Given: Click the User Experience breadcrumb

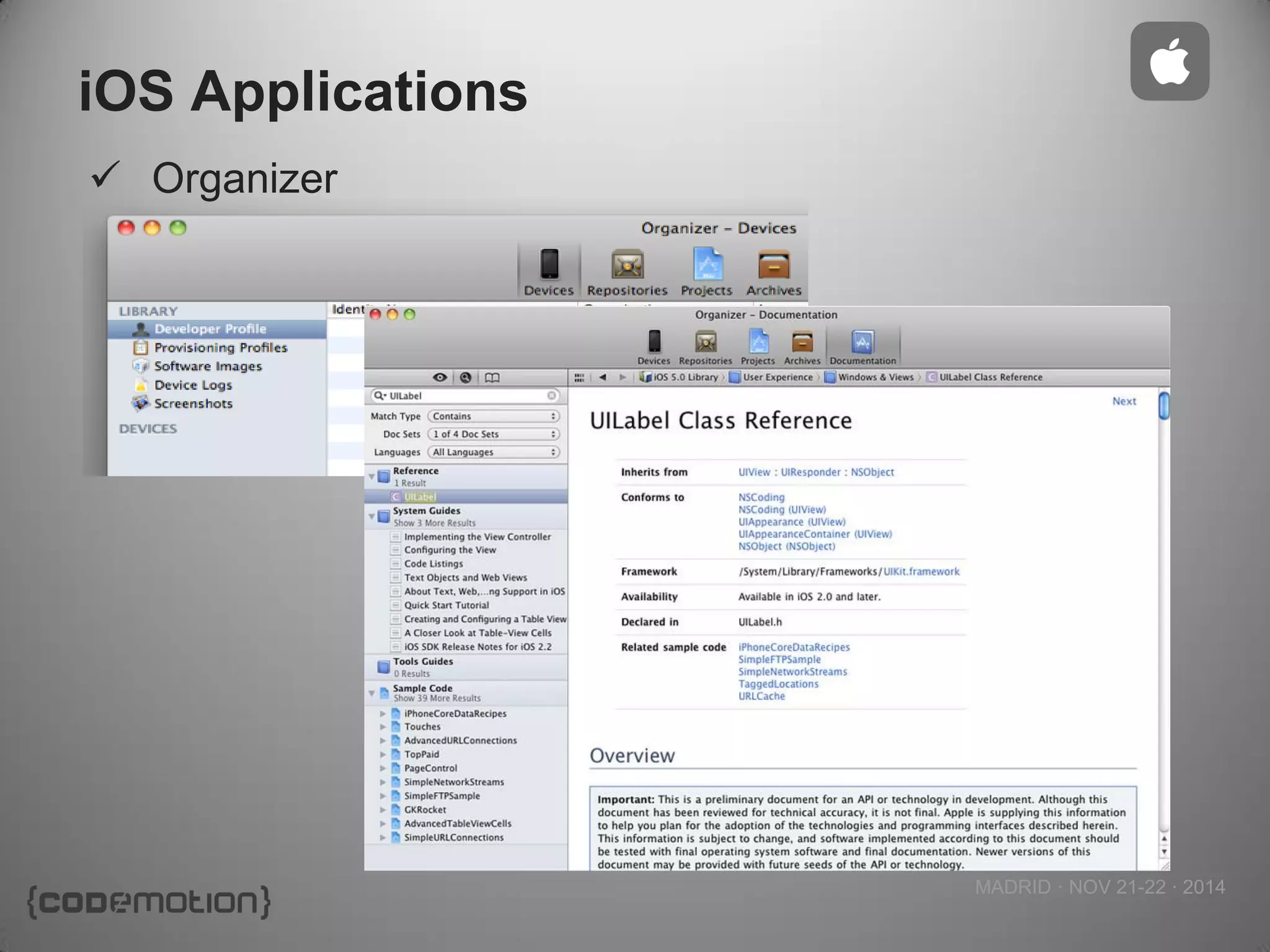Looking at the screenshot, I should (x=771, y=377).
